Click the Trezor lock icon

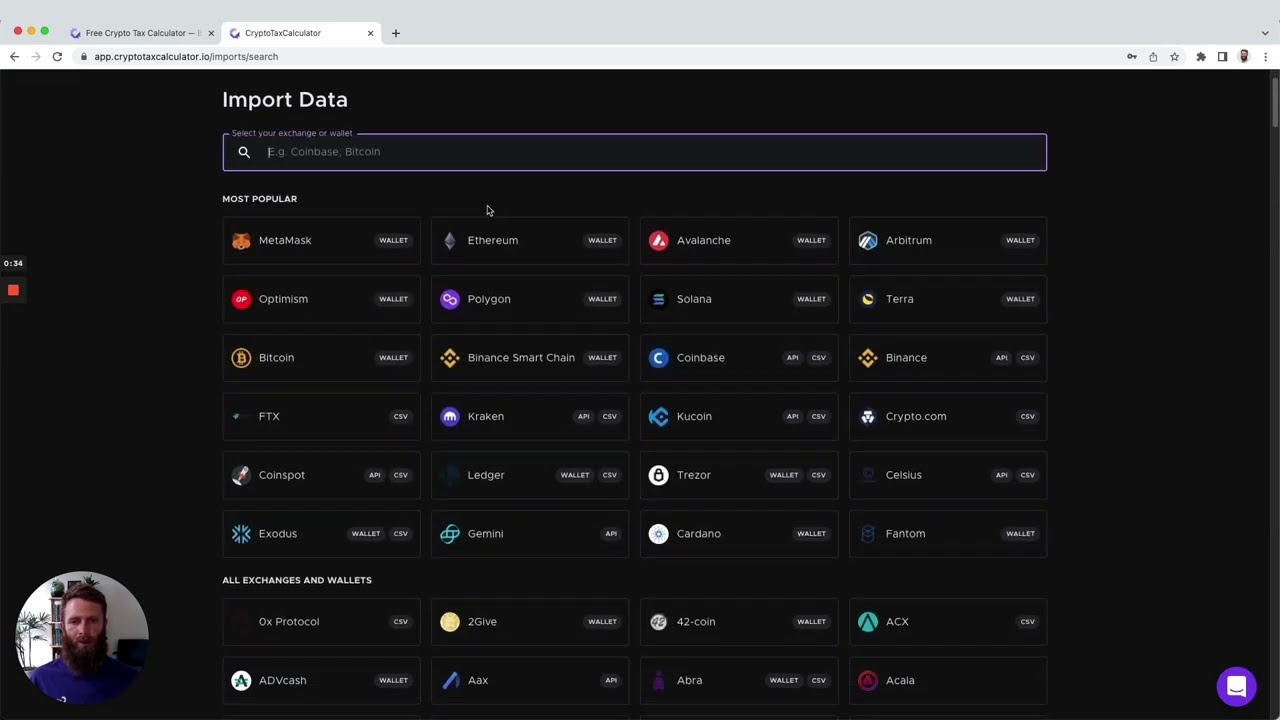(x=659, y=475)
